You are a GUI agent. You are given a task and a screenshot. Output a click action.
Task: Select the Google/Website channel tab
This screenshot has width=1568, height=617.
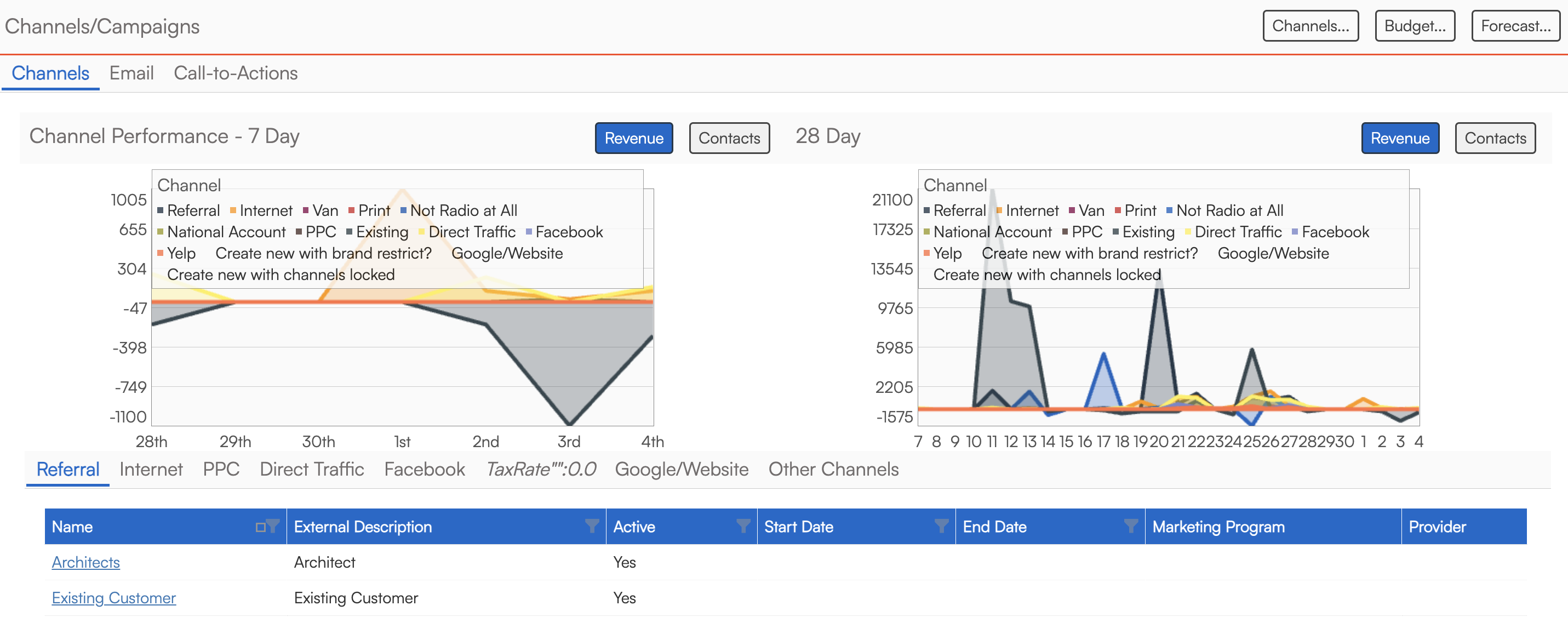click(x=681, y=469)
